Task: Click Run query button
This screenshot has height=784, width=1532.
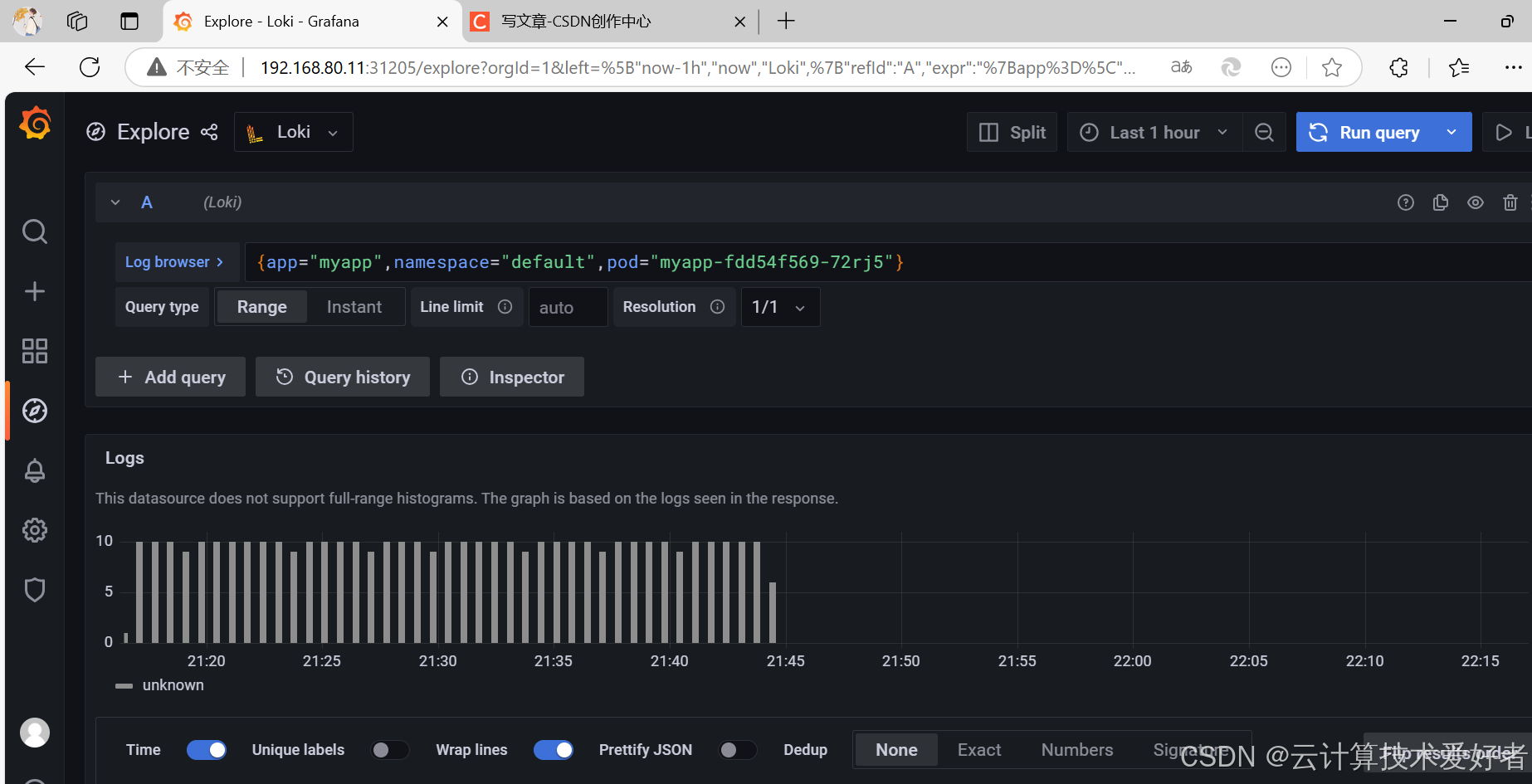Action: point(1364,132)
